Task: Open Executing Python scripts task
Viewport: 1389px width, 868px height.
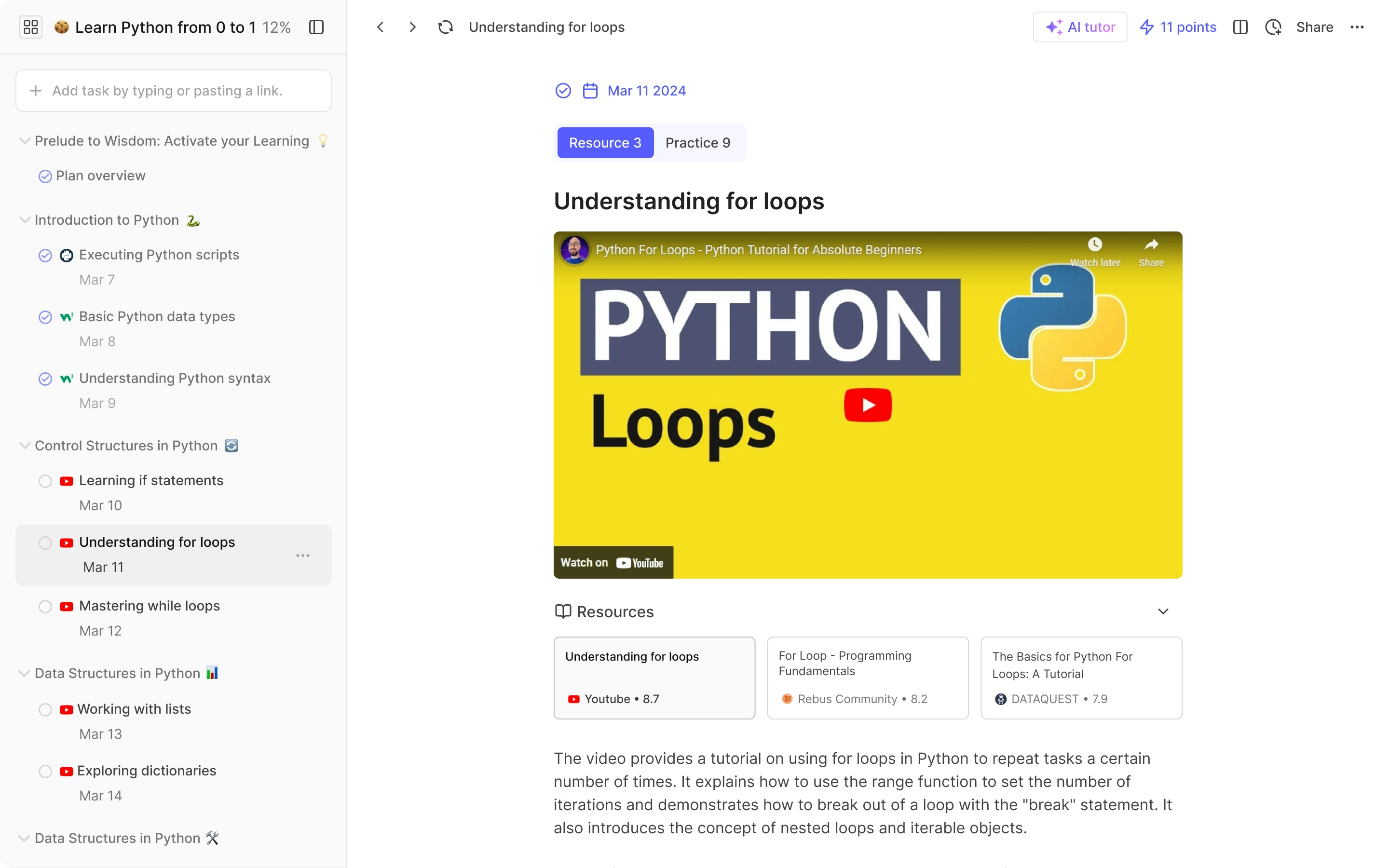Action: point(159,255)
